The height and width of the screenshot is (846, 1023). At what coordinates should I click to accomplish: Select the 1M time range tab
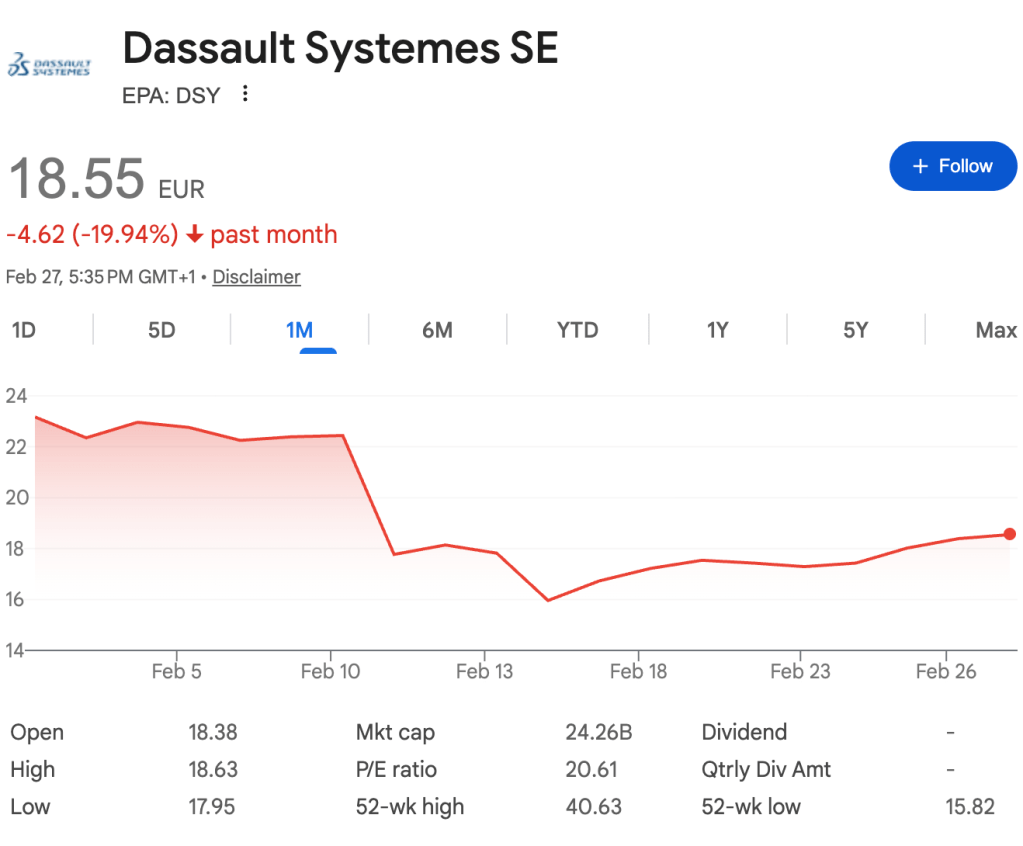(299, 330)
